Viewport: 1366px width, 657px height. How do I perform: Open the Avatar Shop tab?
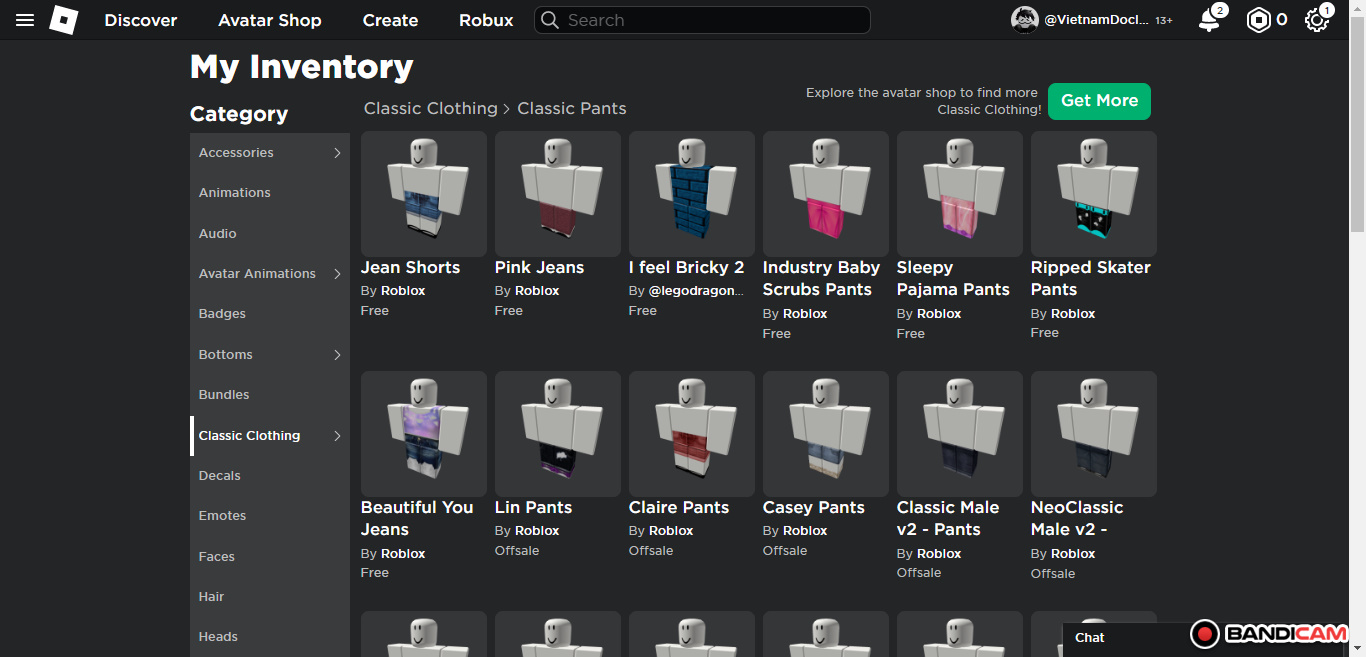coord(270,20)
